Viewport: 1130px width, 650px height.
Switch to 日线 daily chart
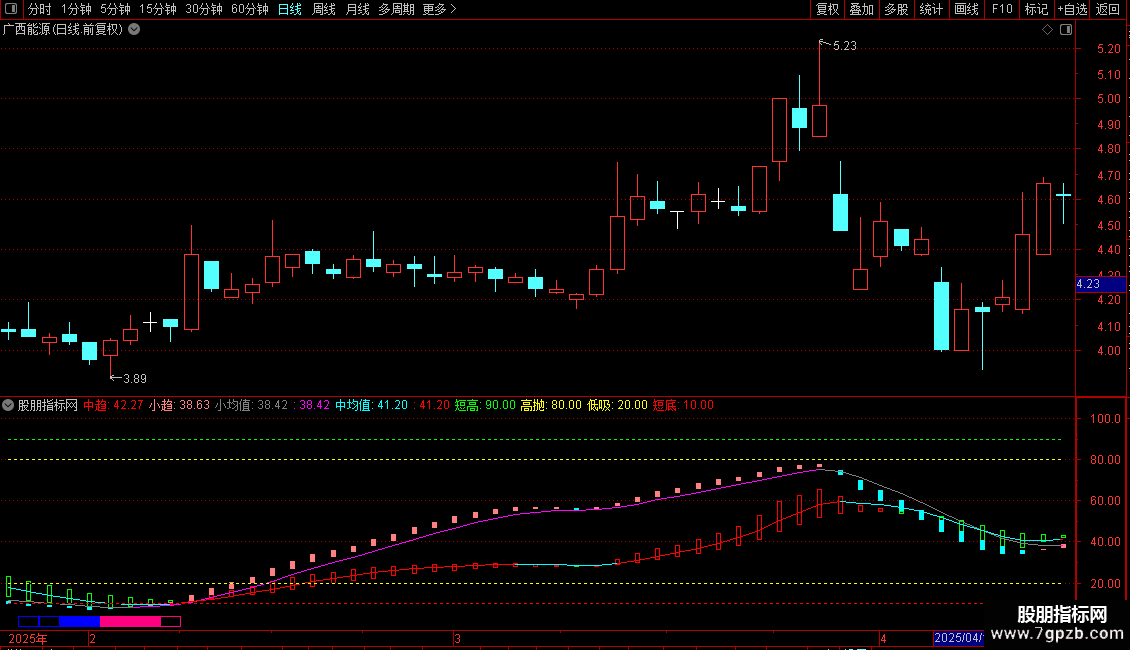pyautogui.click(x=290, y=9)
